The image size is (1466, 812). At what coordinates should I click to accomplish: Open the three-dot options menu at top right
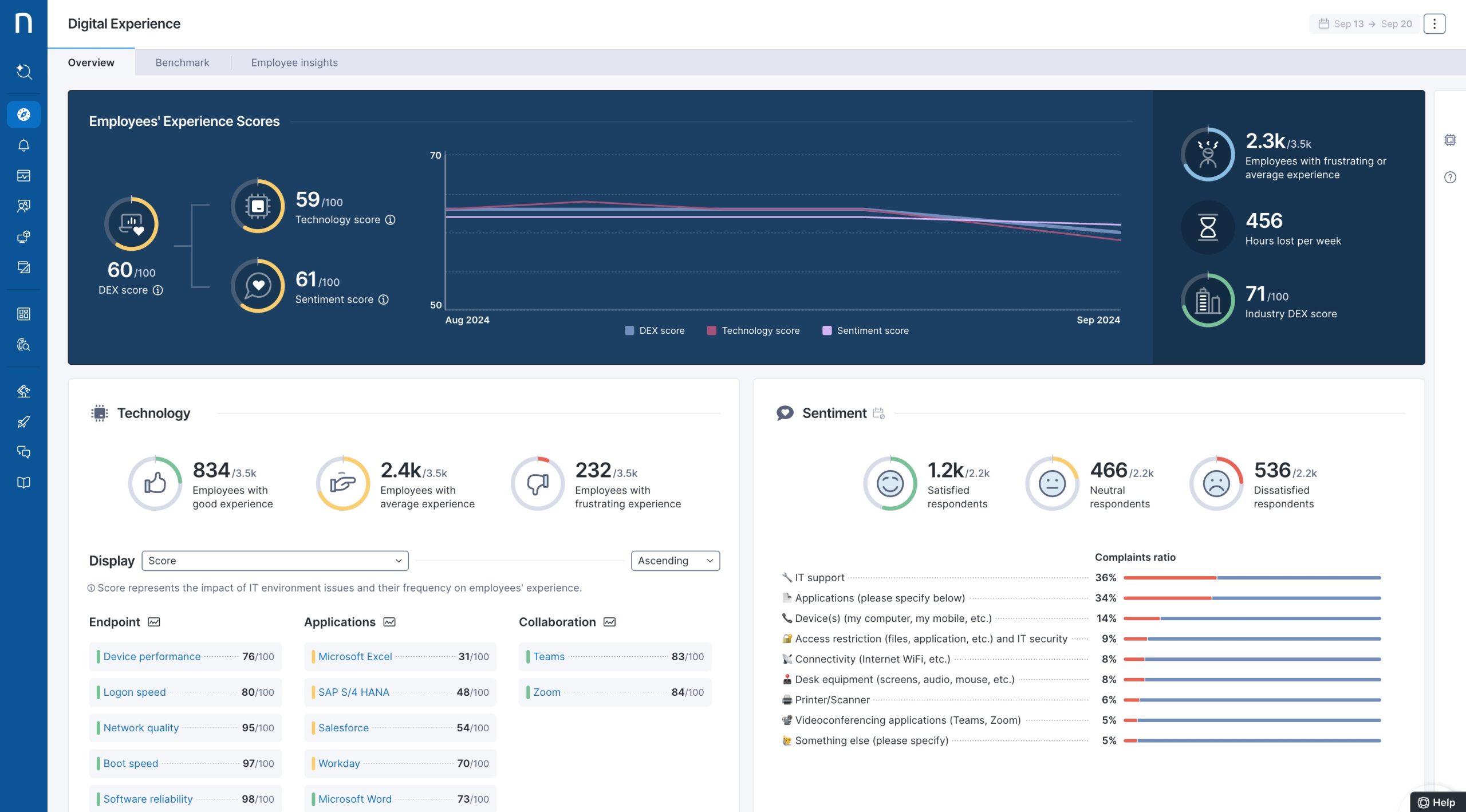(1435, 23)
